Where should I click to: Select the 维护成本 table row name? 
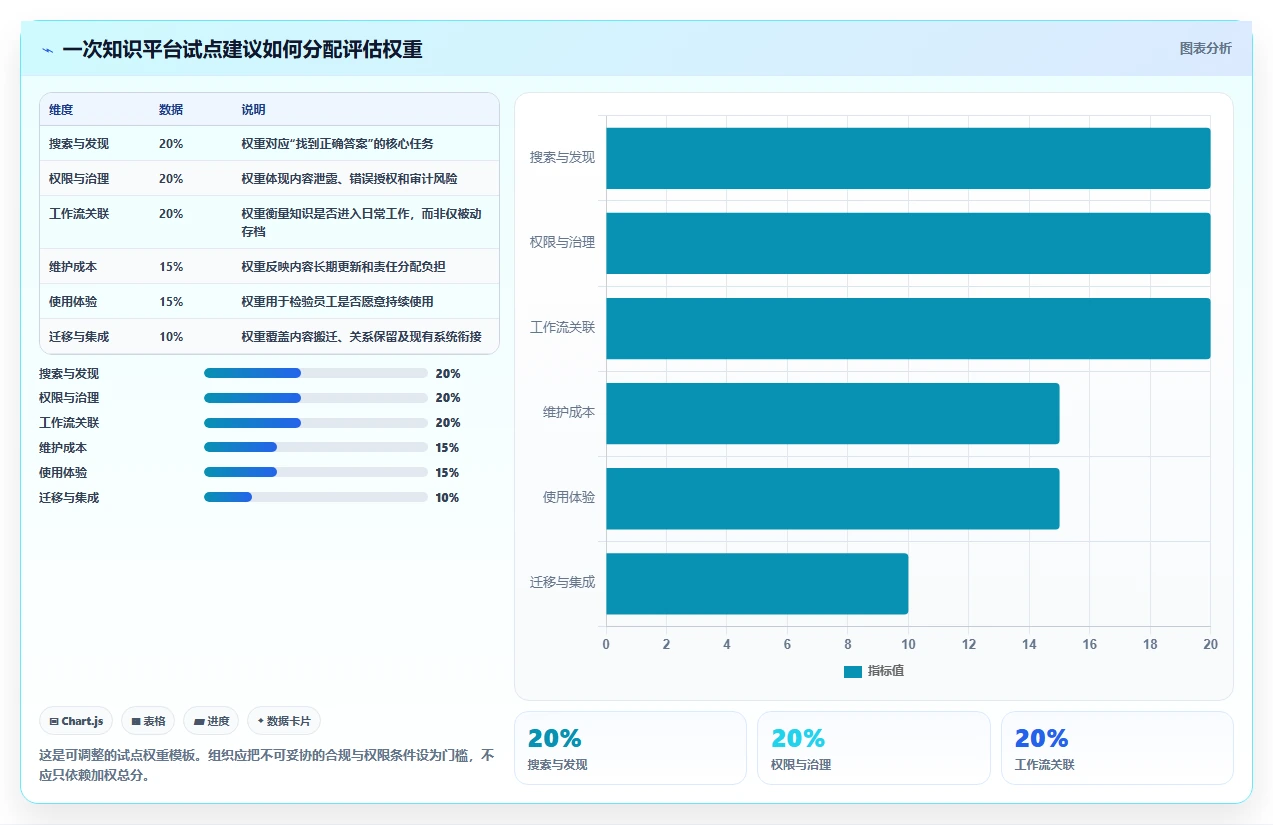(x=73, y=267)
